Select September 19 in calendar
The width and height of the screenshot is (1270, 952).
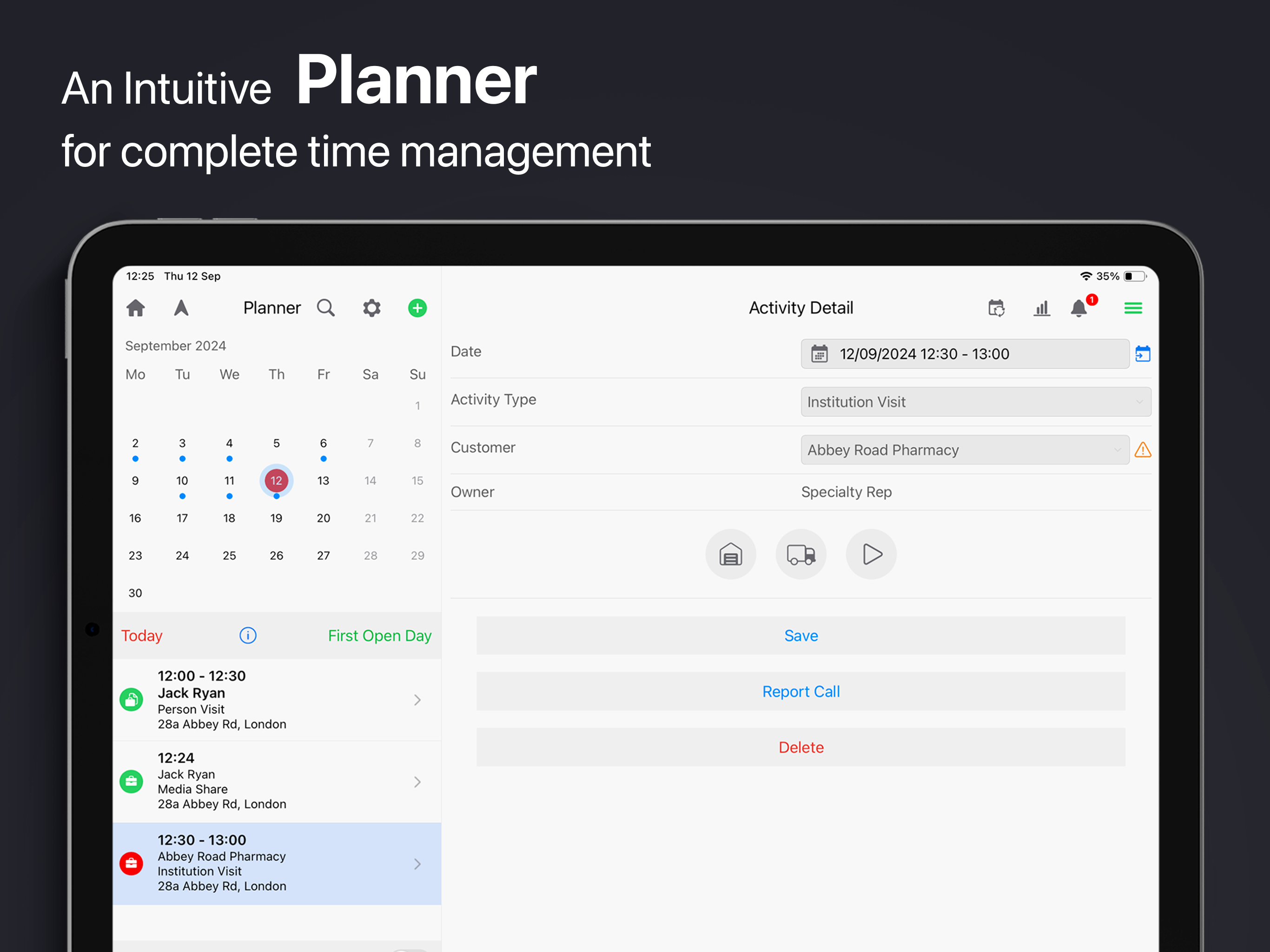click(276, 518)
